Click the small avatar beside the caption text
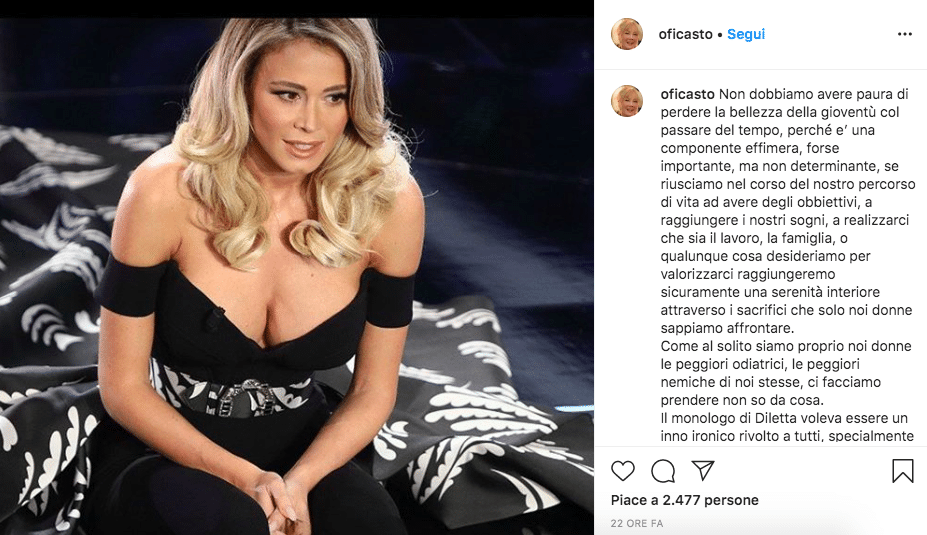927x535 pixels. point(627,100)
